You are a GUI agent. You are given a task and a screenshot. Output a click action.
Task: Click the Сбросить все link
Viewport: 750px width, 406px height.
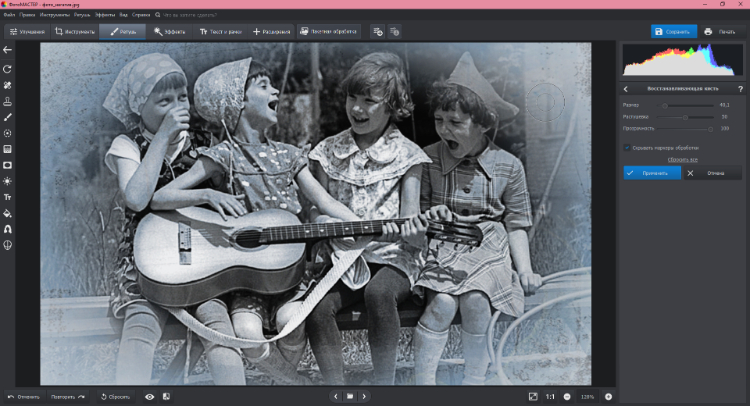click(683, 159)
